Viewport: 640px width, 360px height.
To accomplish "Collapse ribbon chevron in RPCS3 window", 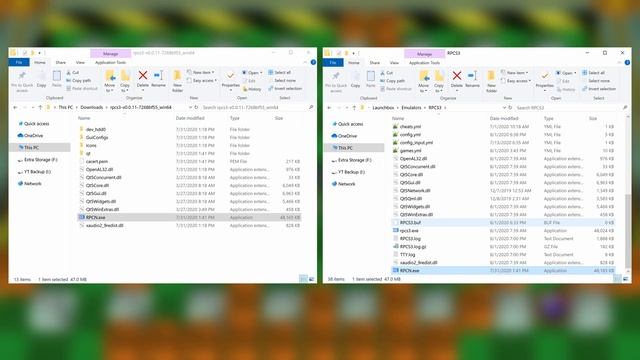I will click(620, 62).
